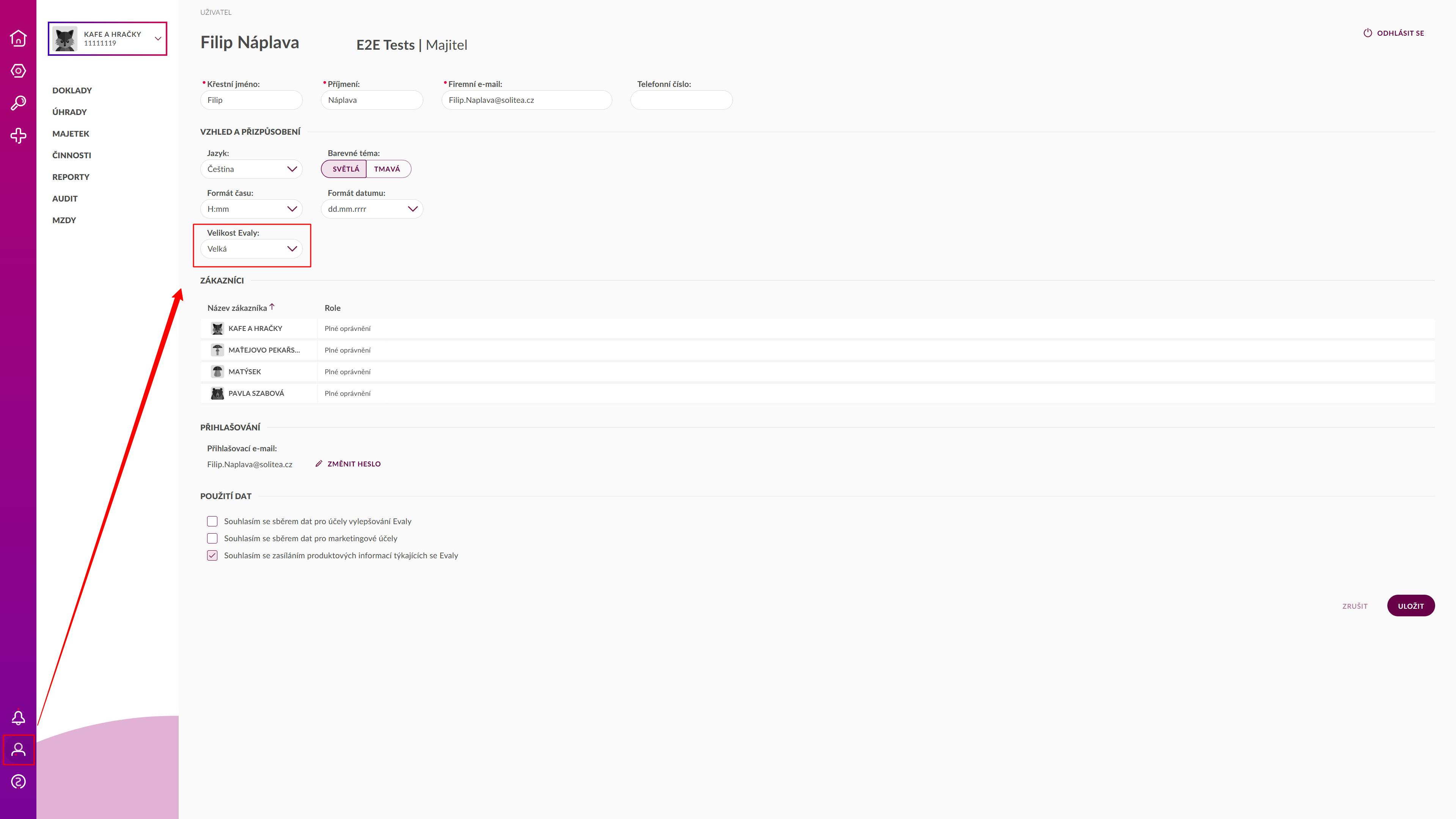Image resolution: width=1456 pixels, height=819 pixels.
Task: Click the MAŤEJOVO PEKAŘS... row avatar icon
Action: (217, 350)
